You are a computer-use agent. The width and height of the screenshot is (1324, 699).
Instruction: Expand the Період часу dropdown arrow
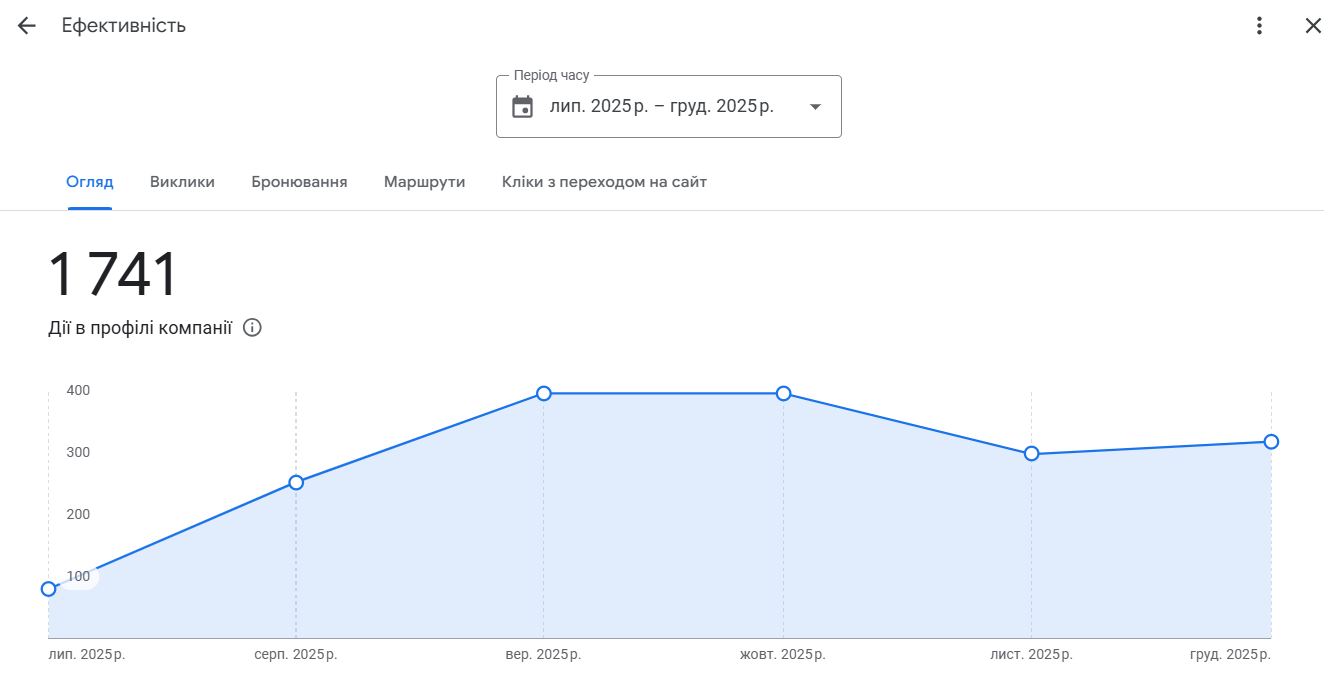click(x=815, y=107)
